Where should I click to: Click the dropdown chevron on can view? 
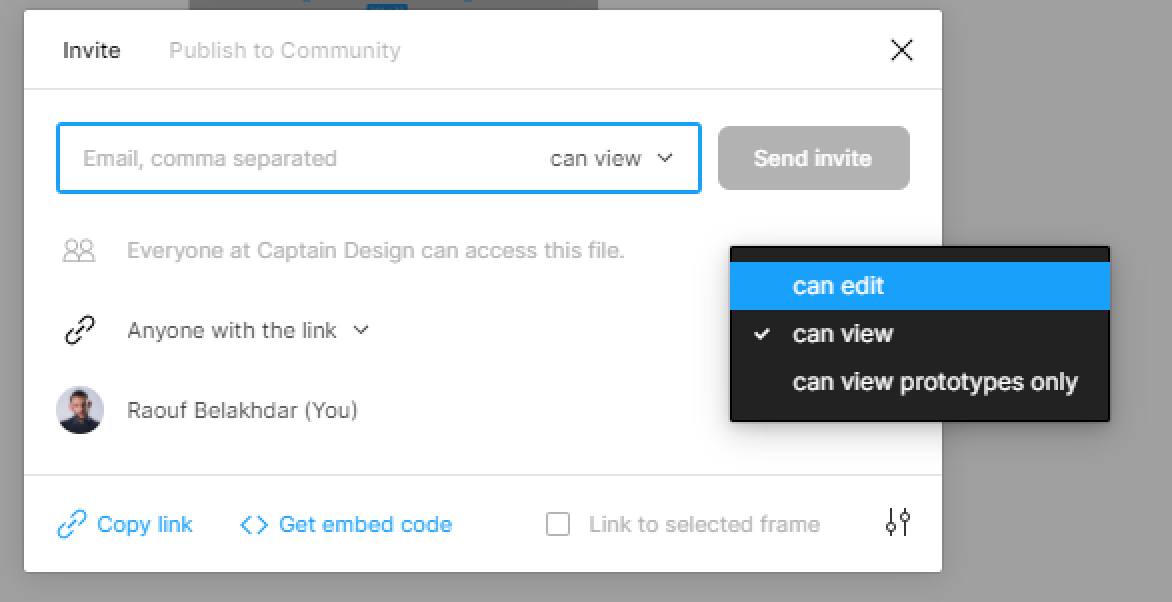tap(663, 158)
